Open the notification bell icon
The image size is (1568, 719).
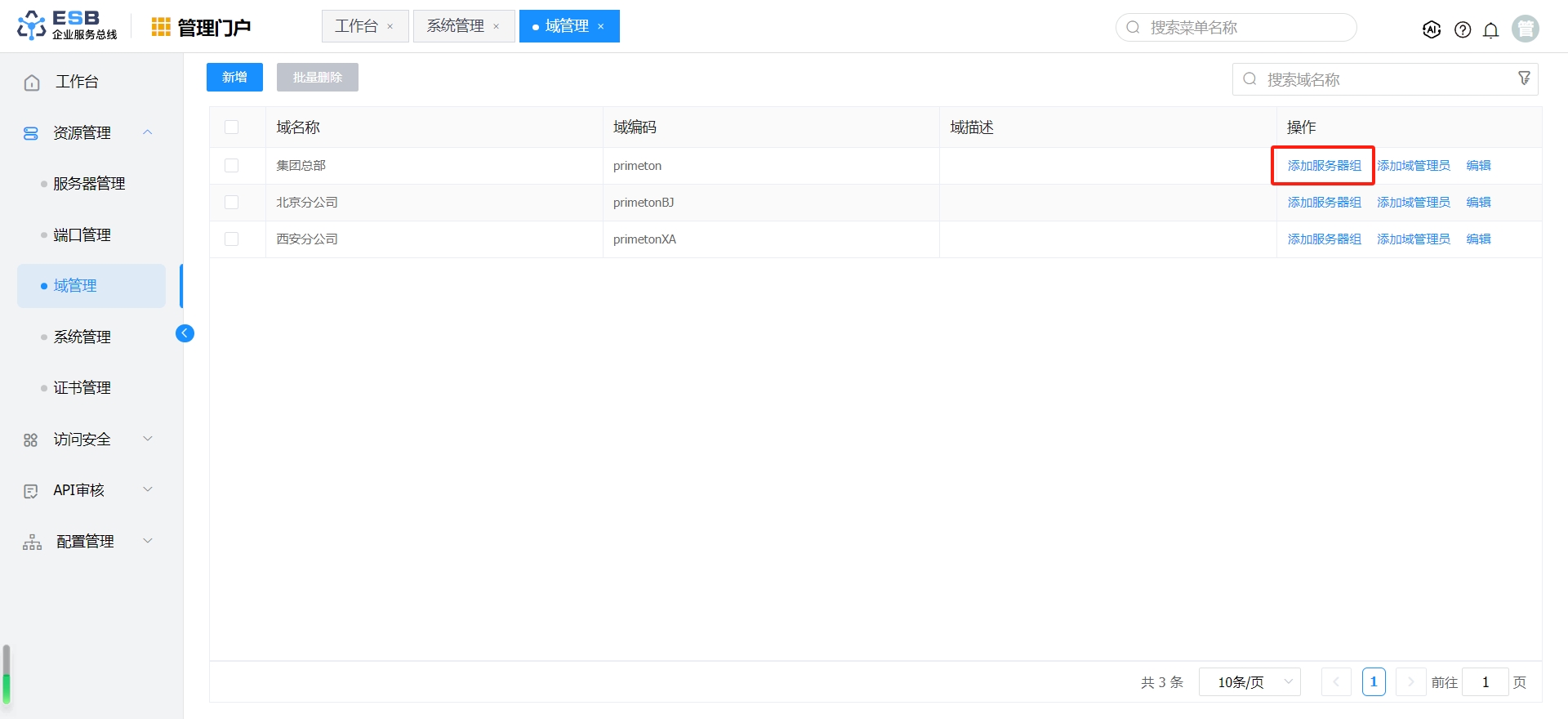click(1491, 30)
